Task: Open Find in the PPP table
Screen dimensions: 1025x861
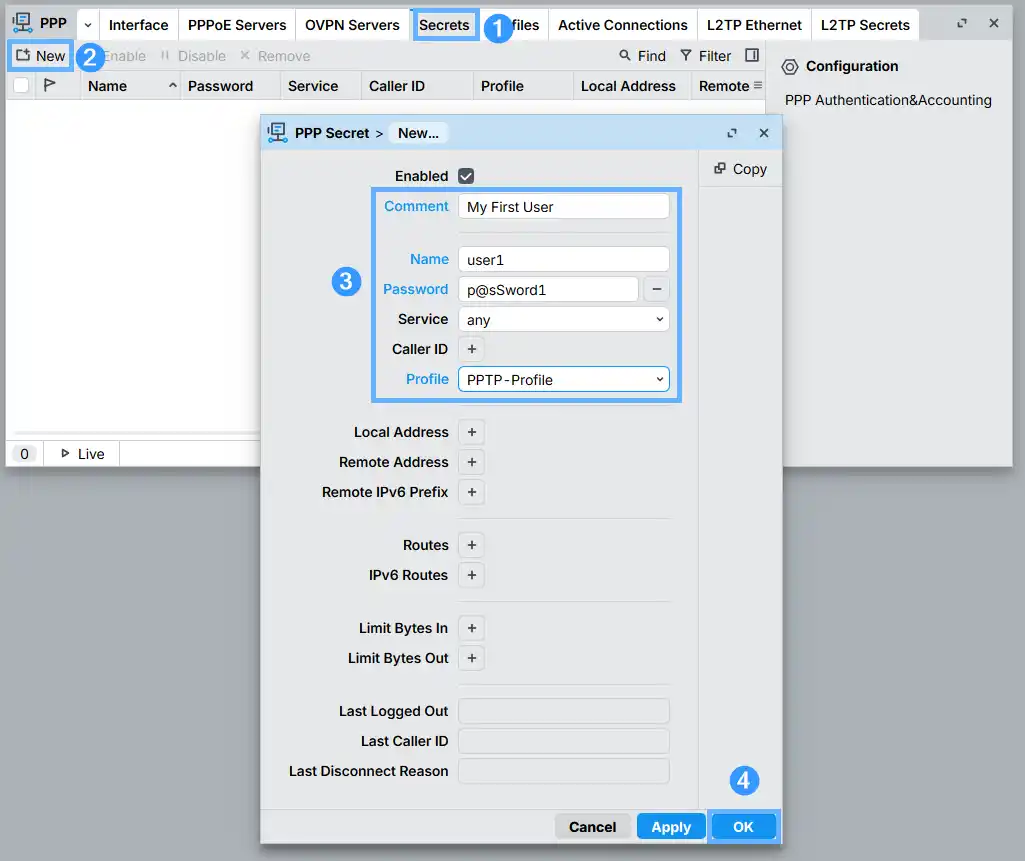Action: click(x=642, y=56)
